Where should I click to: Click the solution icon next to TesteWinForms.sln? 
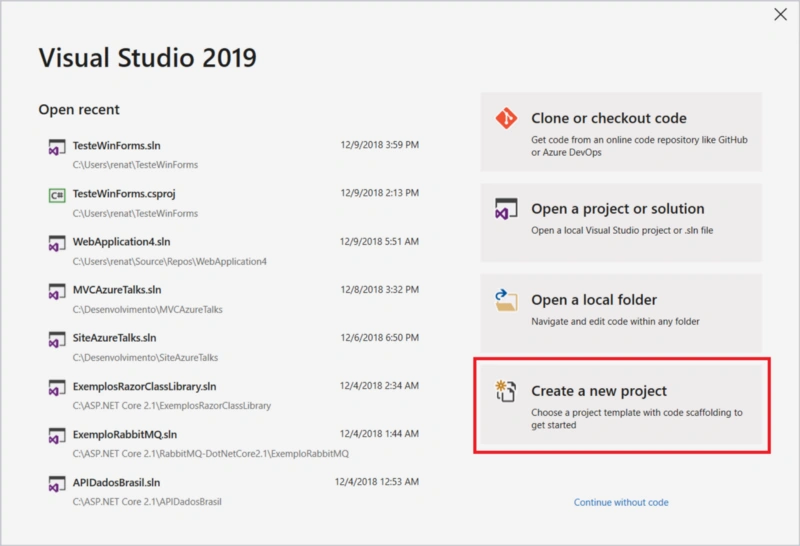tap(57, 147)
